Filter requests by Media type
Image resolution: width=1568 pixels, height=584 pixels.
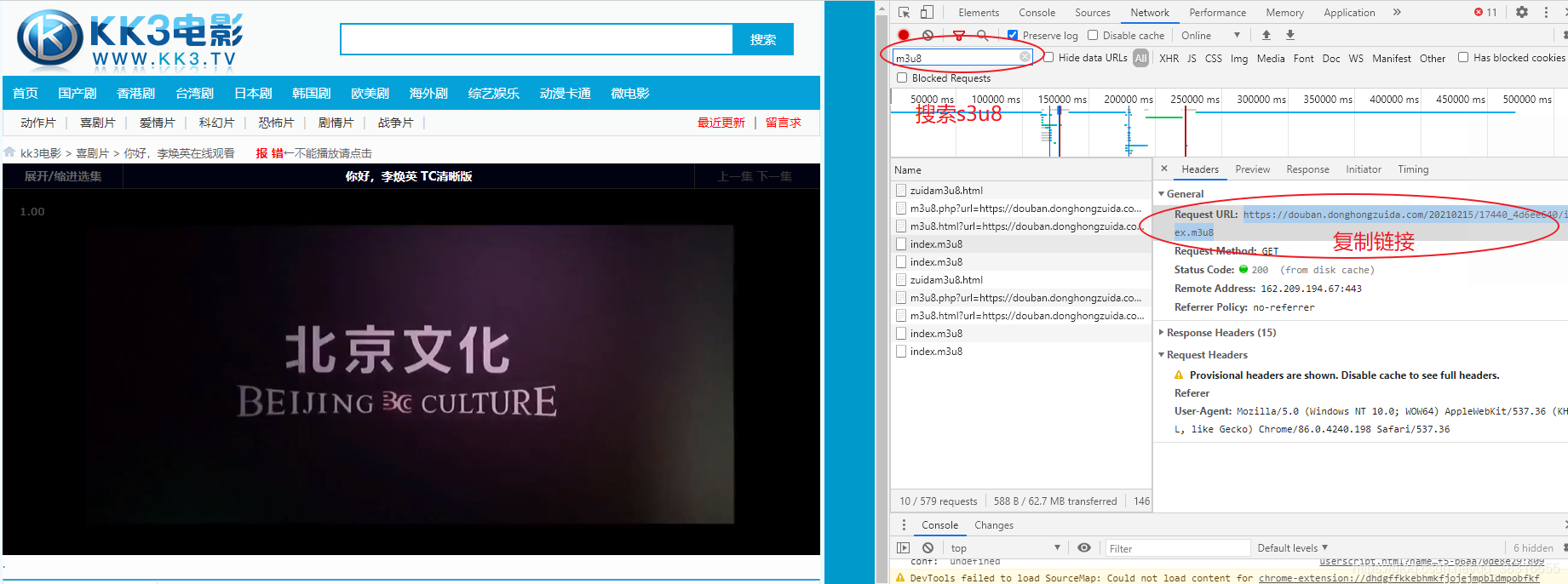1271,58
